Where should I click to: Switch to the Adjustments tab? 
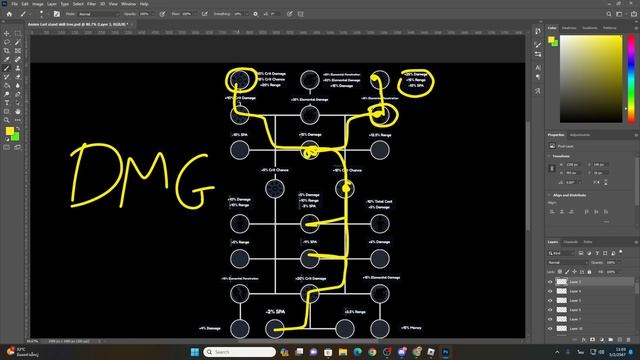pyautogui.click(x=580, y=135)
